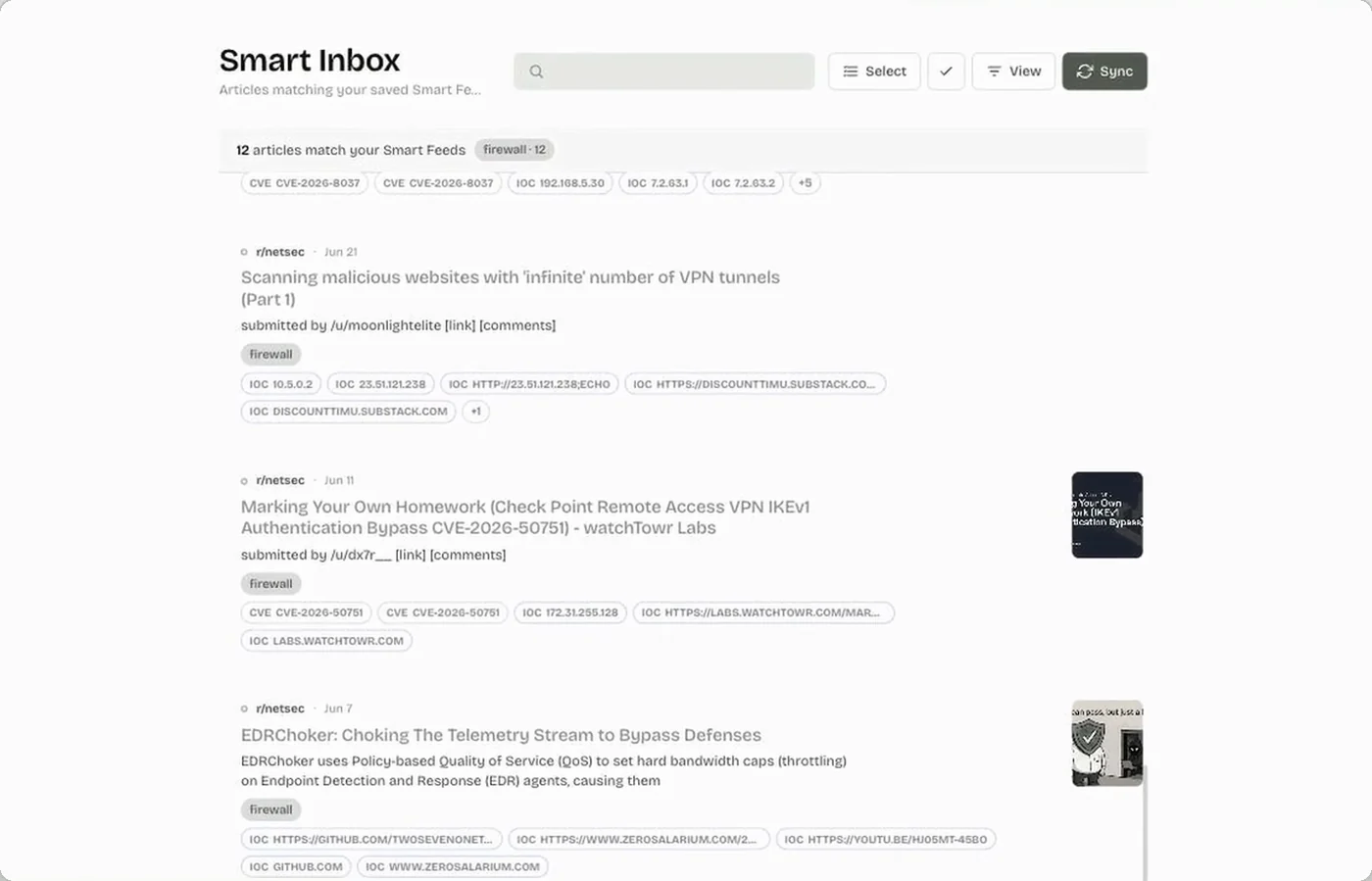Open the r/netsec source on Jun 21 article
This screenshot has height=881, width=1372.
[x=280, y=252]
